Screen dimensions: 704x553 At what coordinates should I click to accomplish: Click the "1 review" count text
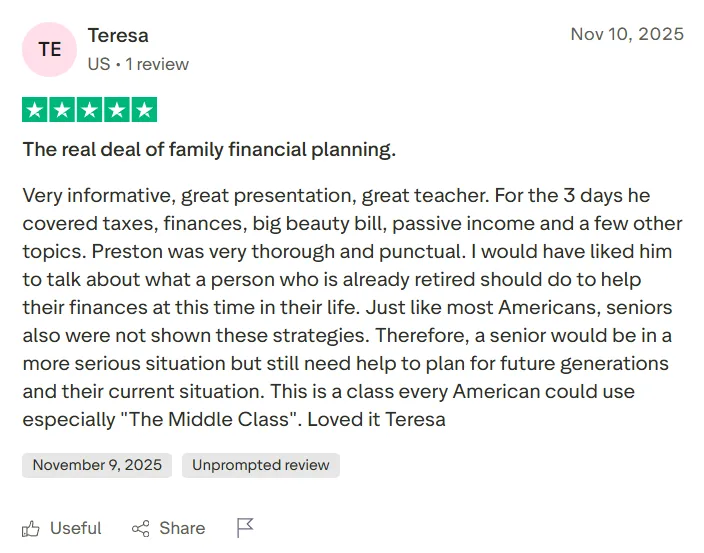156,64
